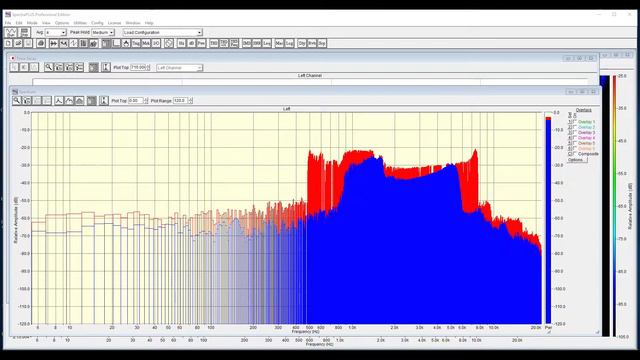Enable the Overlay 6 checkbox
This screenshot has height=360, width=640.
(575, 148)
